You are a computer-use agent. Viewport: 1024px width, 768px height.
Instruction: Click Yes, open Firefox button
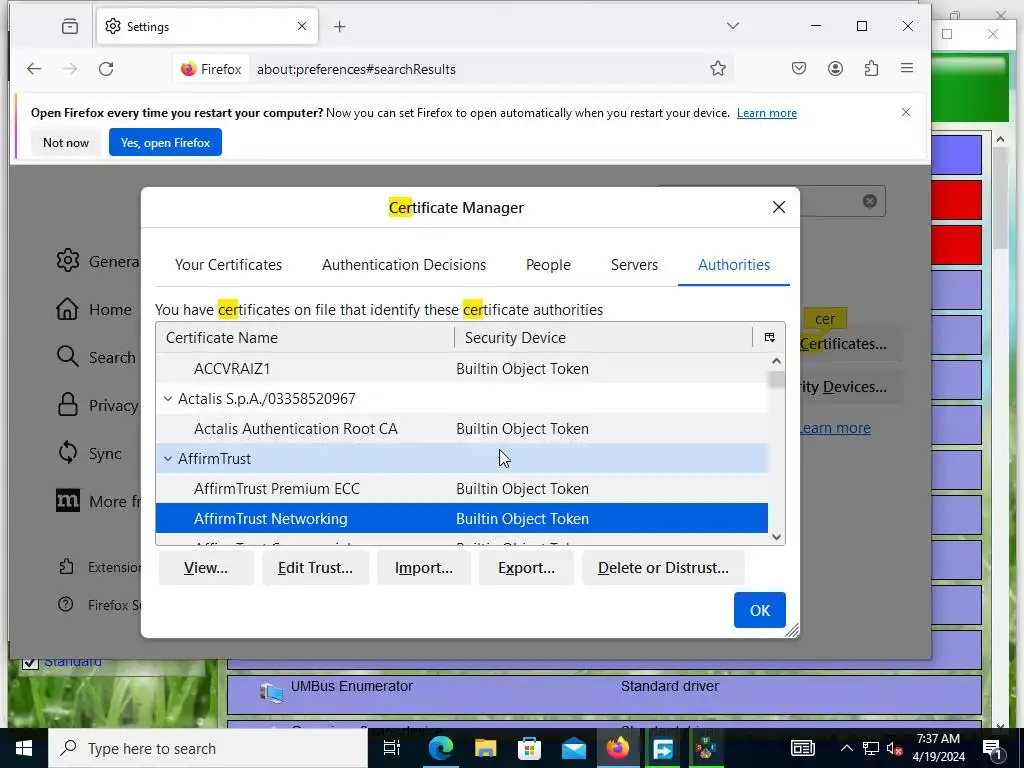[x=165, y=142]
